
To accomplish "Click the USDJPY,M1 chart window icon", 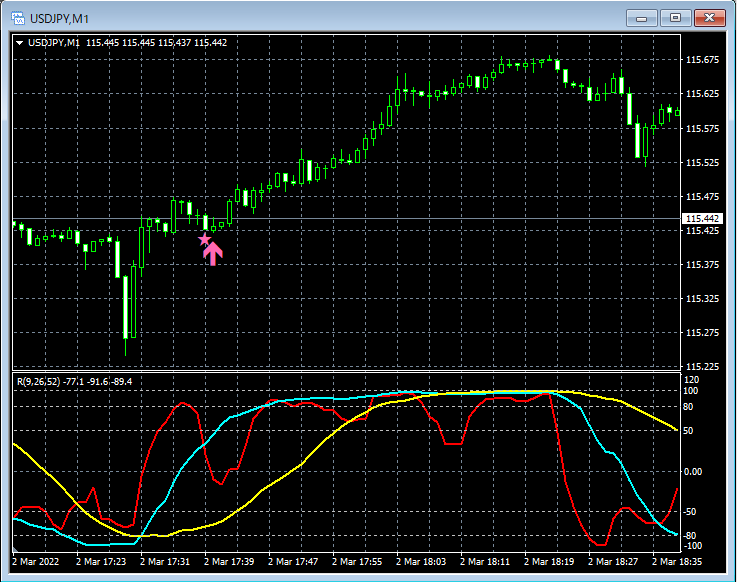I will pos(18,18).
